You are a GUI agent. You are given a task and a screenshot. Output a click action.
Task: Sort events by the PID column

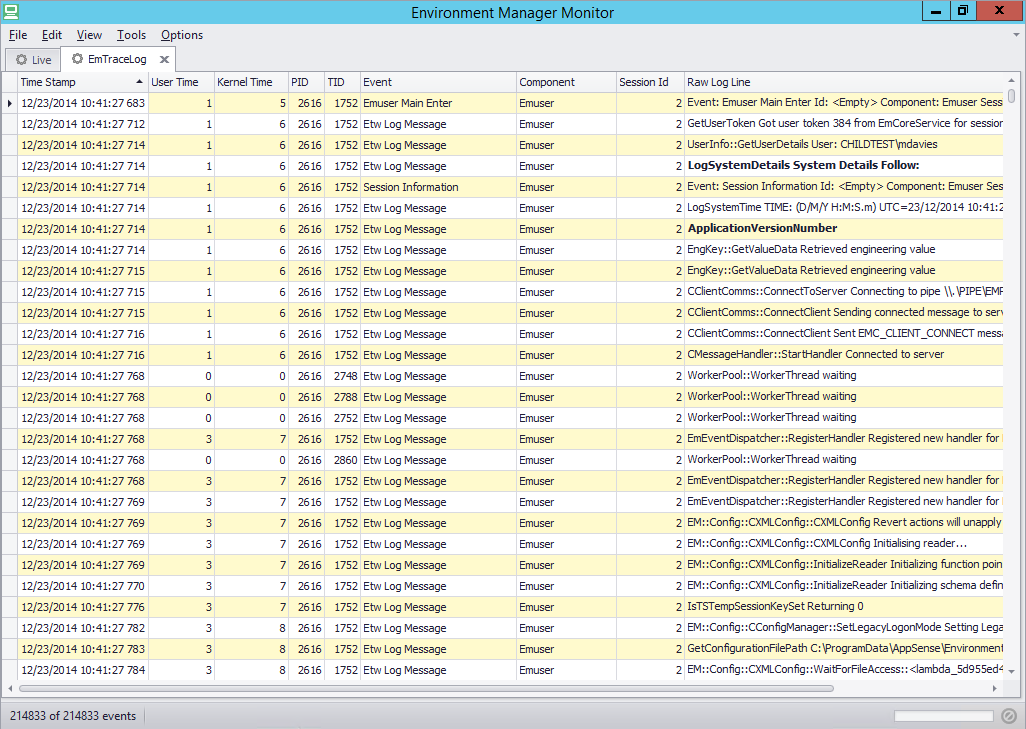303,81
